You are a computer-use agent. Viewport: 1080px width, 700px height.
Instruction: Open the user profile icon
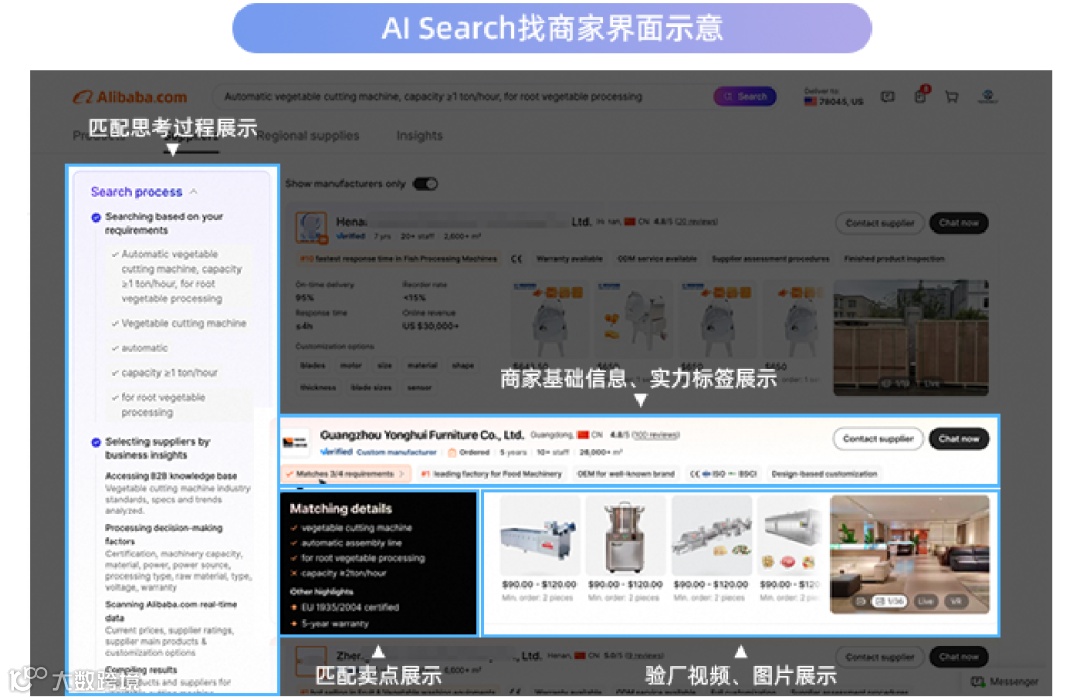click(x=988, y=96)
